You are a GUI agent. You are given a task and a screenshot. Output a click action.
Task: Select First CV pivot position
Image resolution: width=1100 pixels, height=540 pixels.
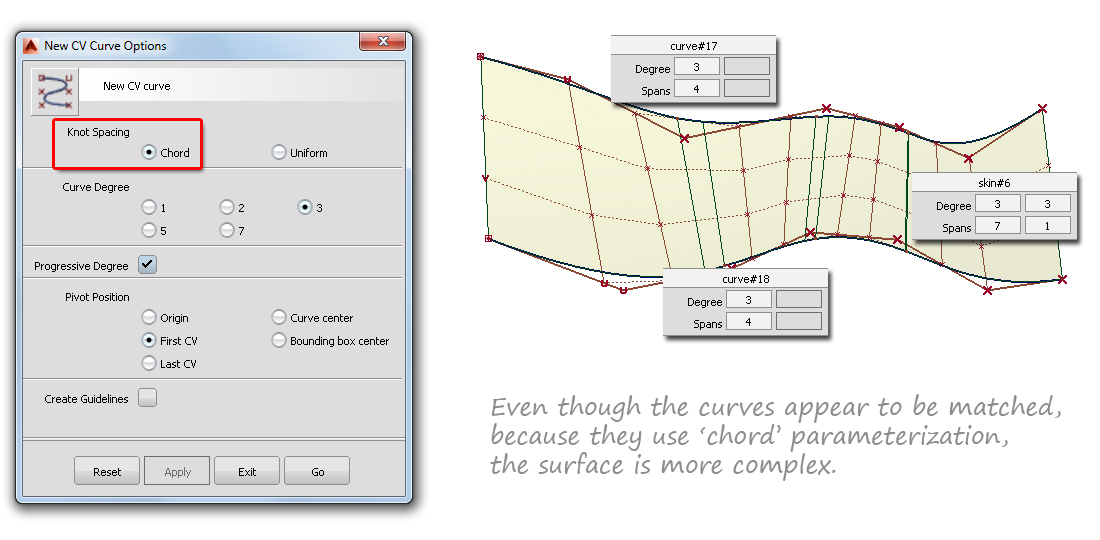click(x=149, y=340)
